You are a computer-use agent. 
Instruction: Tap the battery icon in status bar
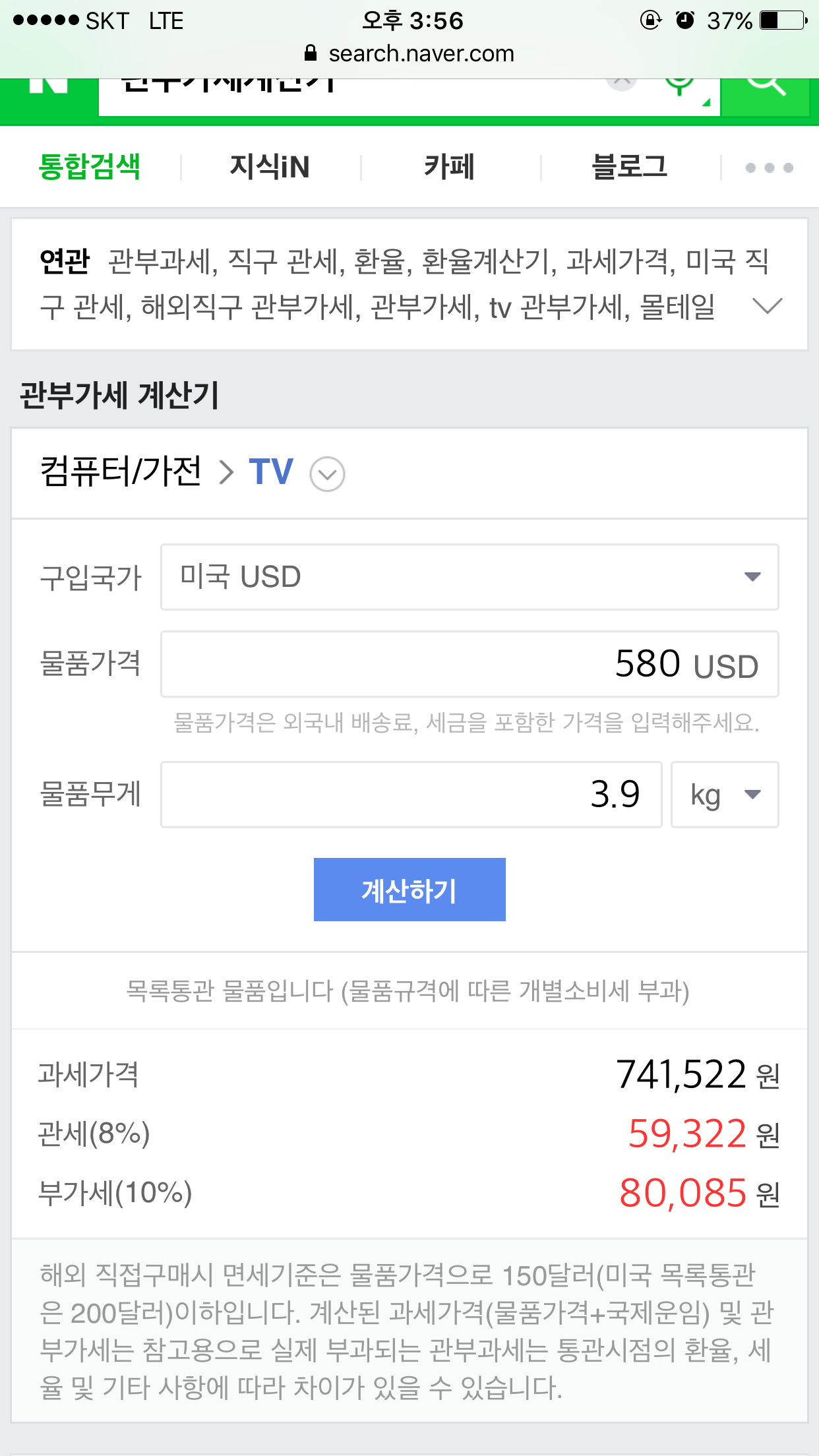tap(783, 20)
